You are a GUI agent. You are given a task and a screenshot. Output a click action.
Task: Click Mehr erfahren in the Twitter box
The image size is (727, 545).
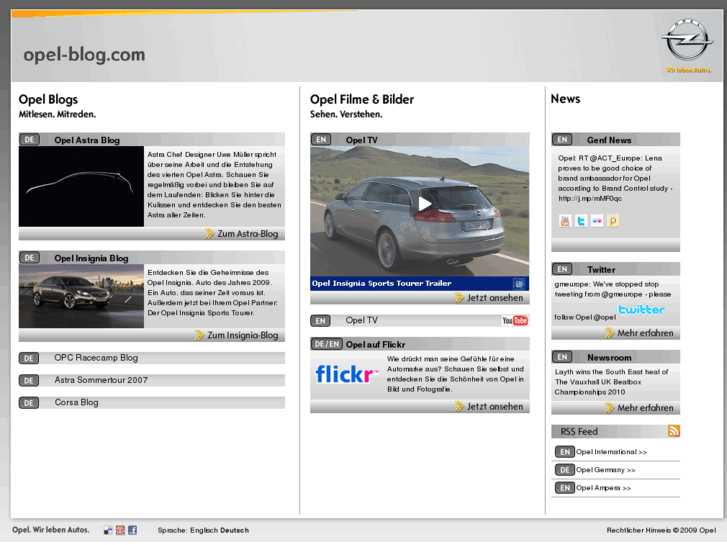[x=644, y=333]
